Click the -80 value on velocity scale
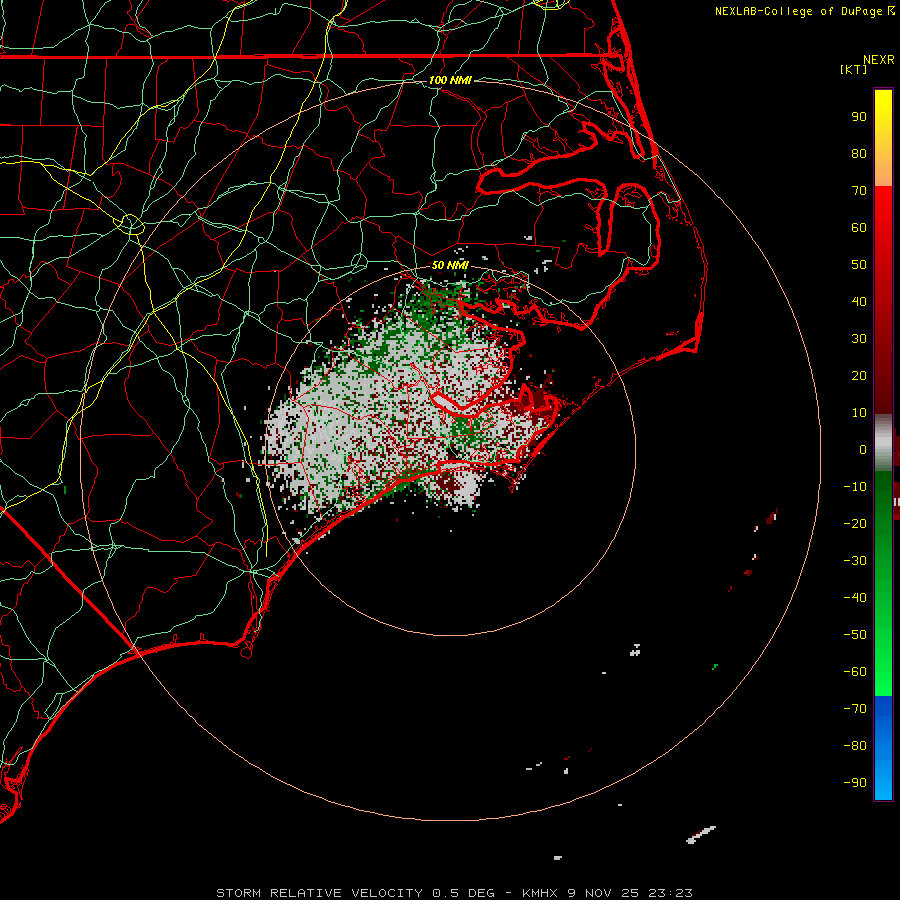The image size is (900, 900). 855,746
